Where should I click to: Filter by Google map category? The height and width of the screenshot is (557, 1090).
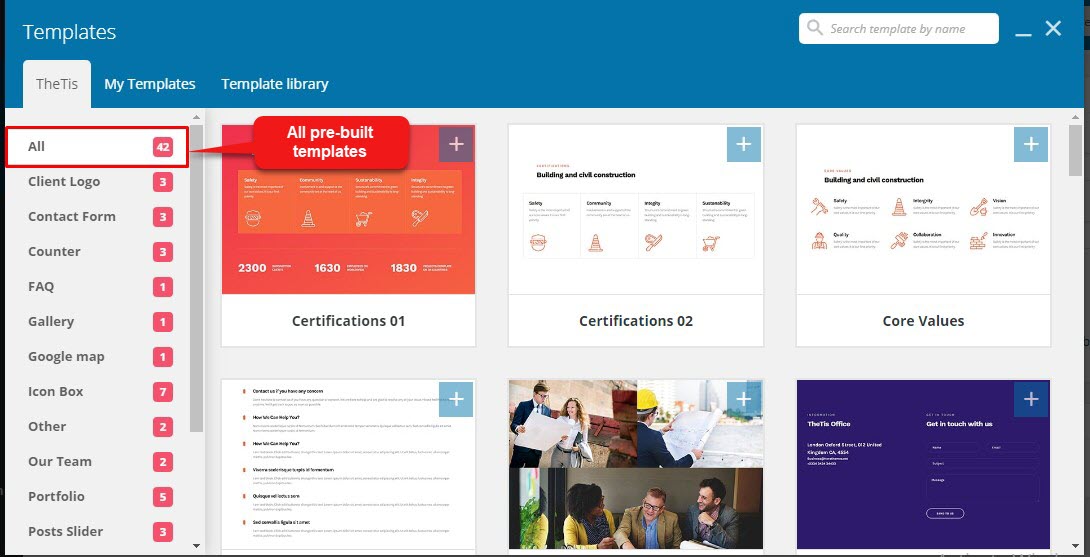point(97,357)
